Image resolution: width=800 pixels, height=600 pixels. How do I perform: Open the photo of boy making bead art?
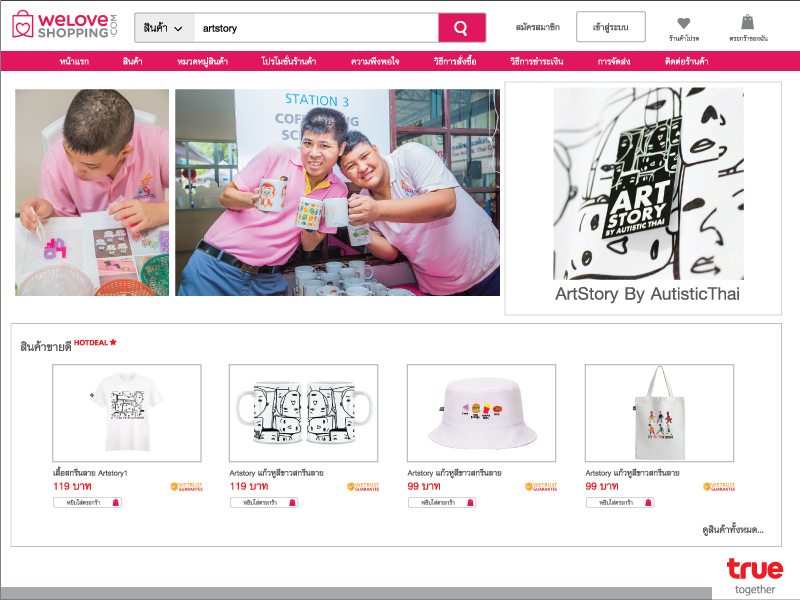(92, 192)
